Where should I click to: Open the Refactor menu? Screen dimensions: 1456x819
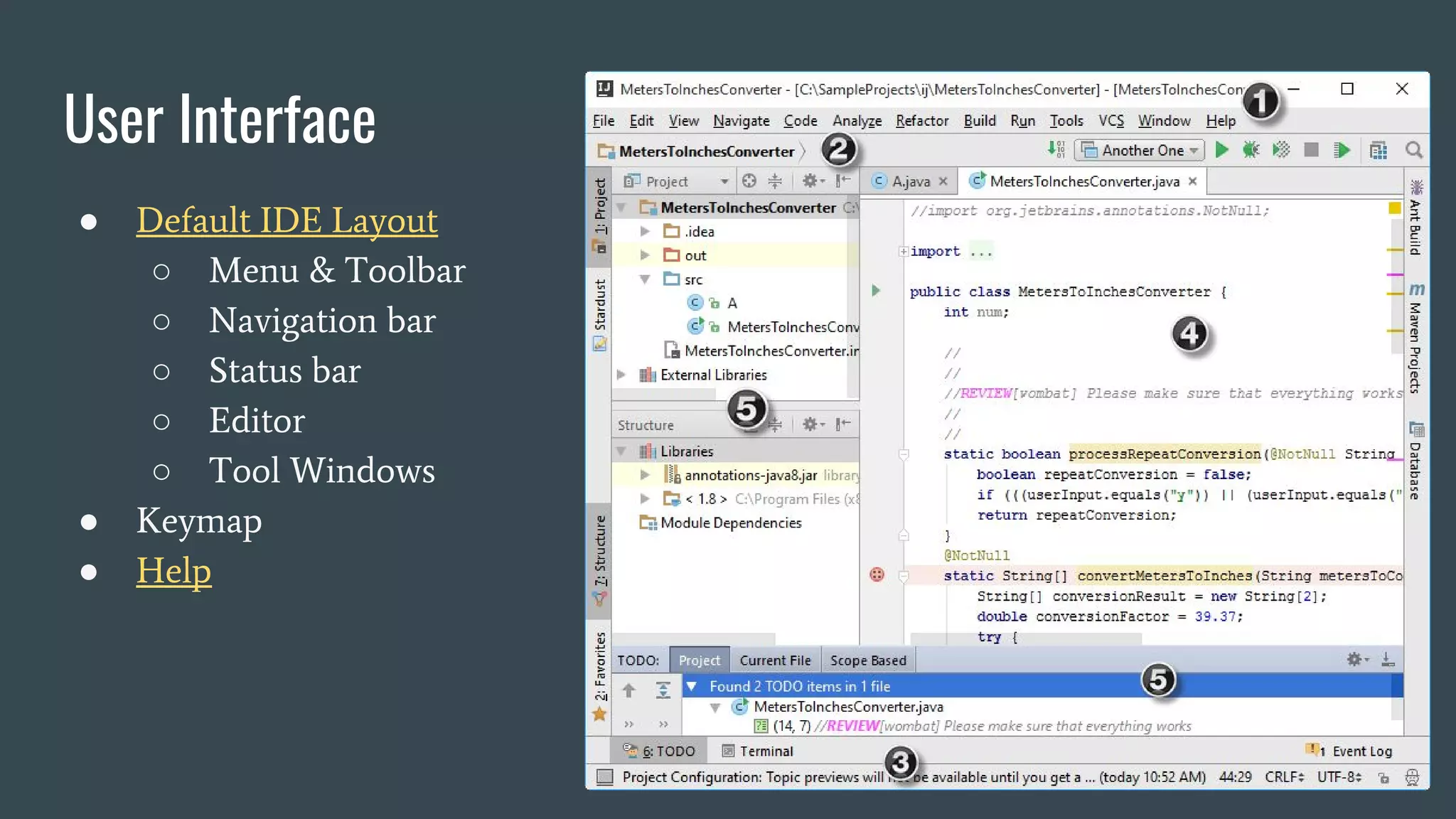tap(922, 121)
